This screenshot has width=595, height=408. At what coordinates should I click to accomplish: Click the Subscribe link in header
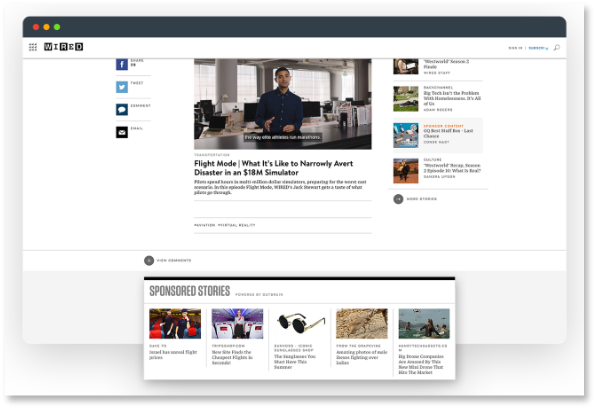pos(538,48)
